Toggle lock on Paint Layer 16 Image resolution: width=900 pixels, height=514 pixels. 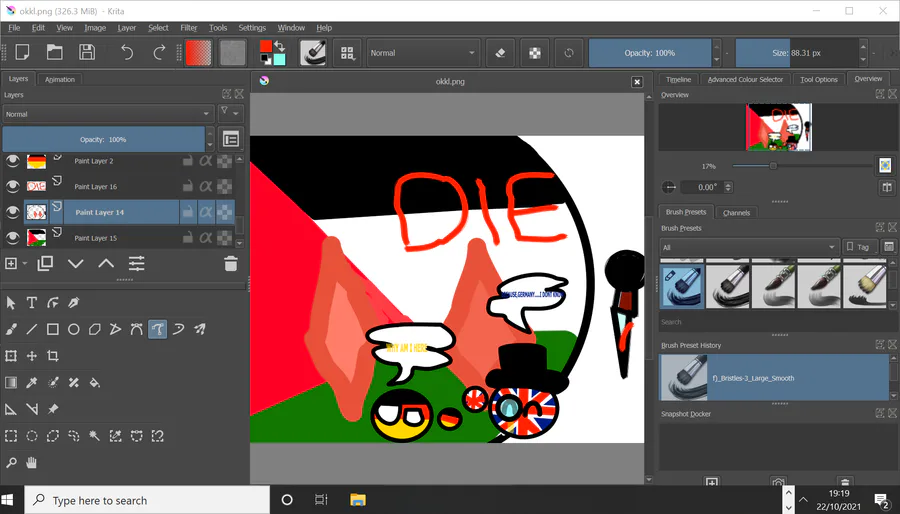tap(188, 186)
